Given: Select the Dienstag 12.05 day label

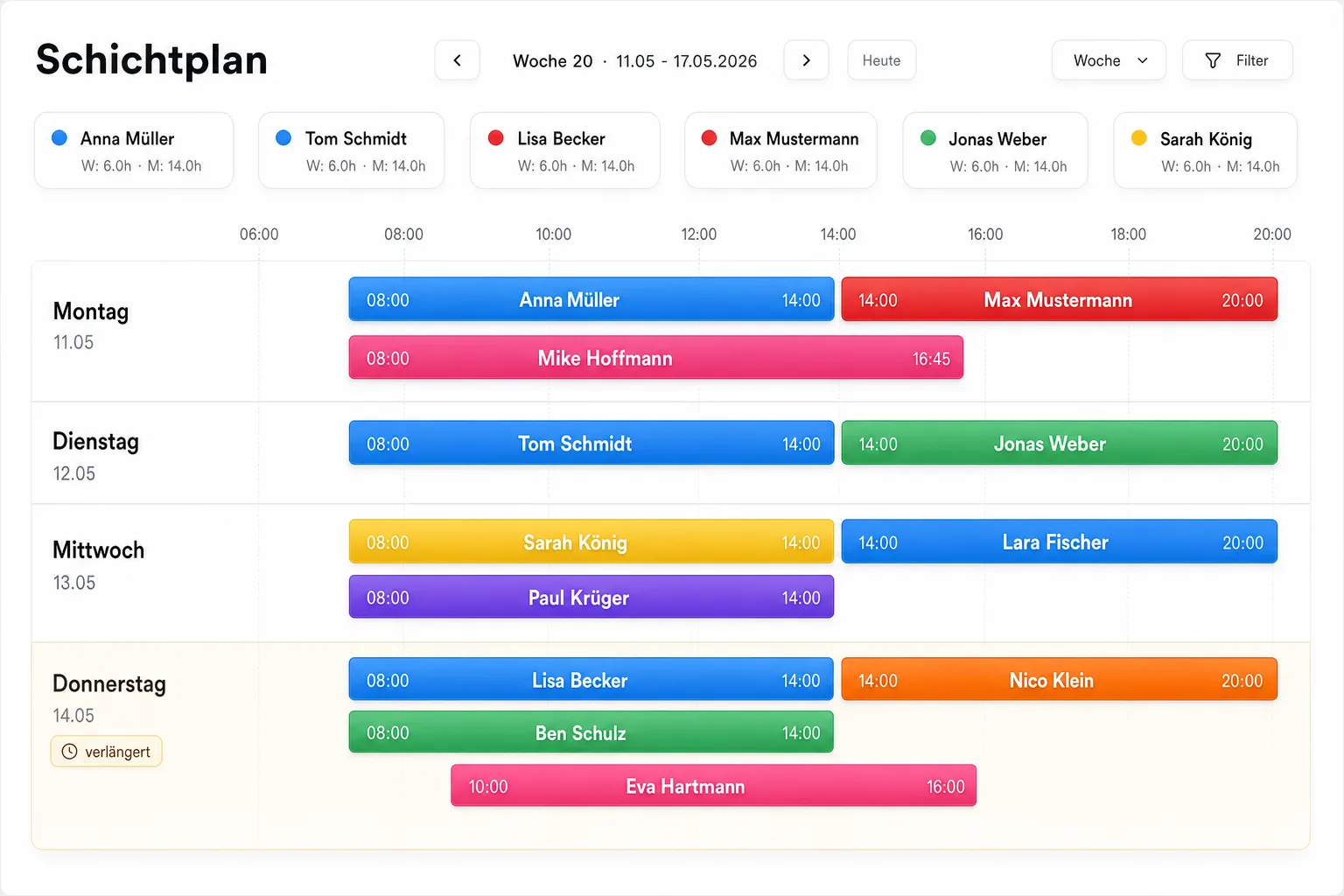Looking at the screenshot, I should (95, 456).
